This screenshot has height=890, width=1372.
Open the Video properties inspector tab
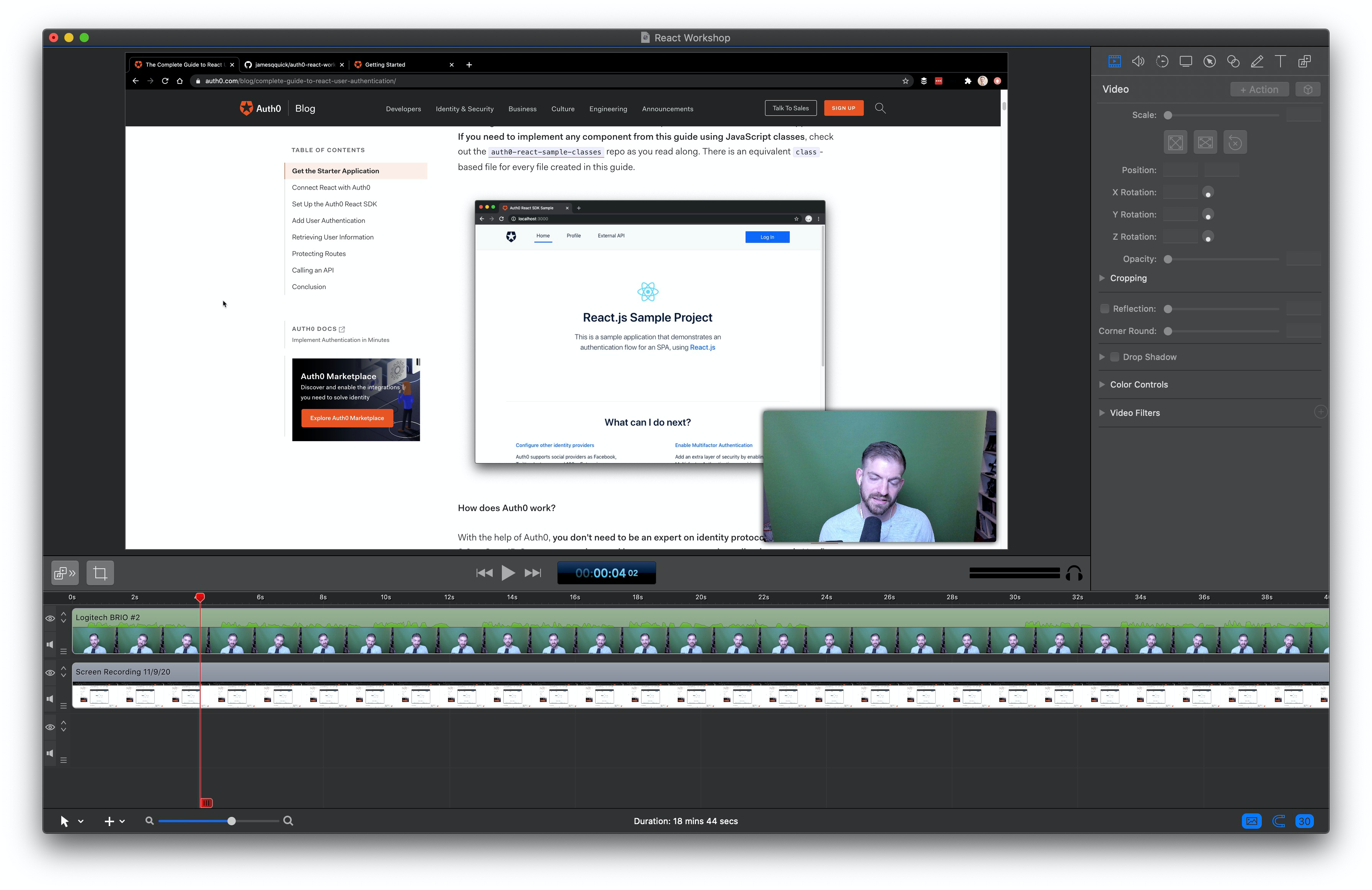click(1114, 61)
